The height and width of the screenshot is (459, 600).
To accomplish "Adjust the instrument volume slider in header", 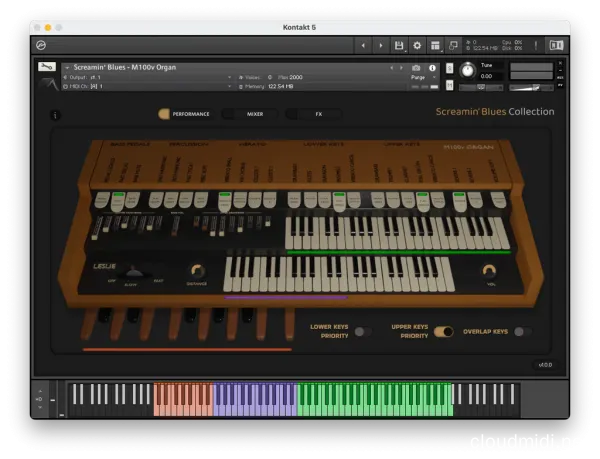I will click(x=531, y=88).
